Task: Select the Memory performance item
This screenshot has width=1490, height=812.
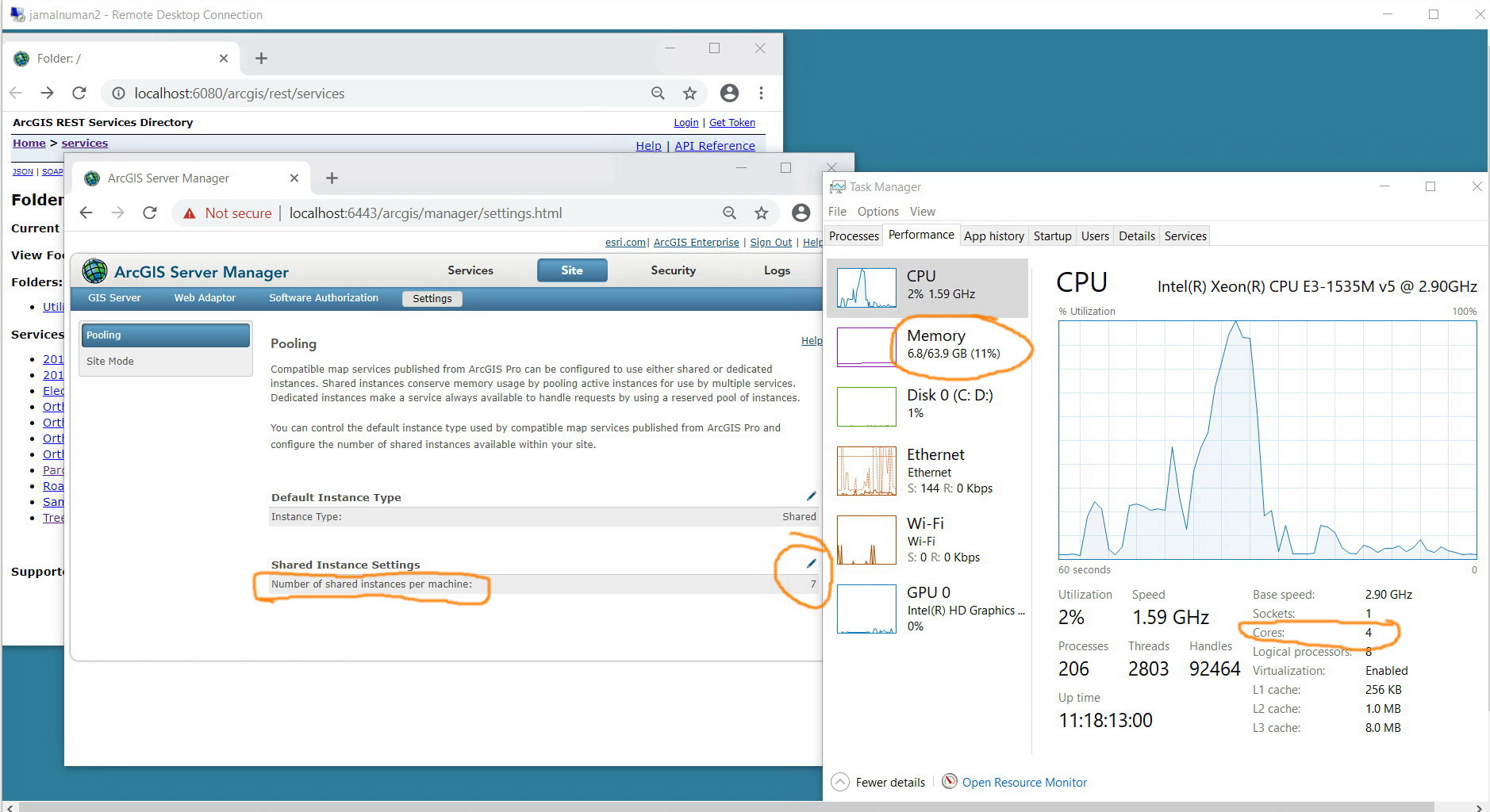Action: (x=927, y=347)
